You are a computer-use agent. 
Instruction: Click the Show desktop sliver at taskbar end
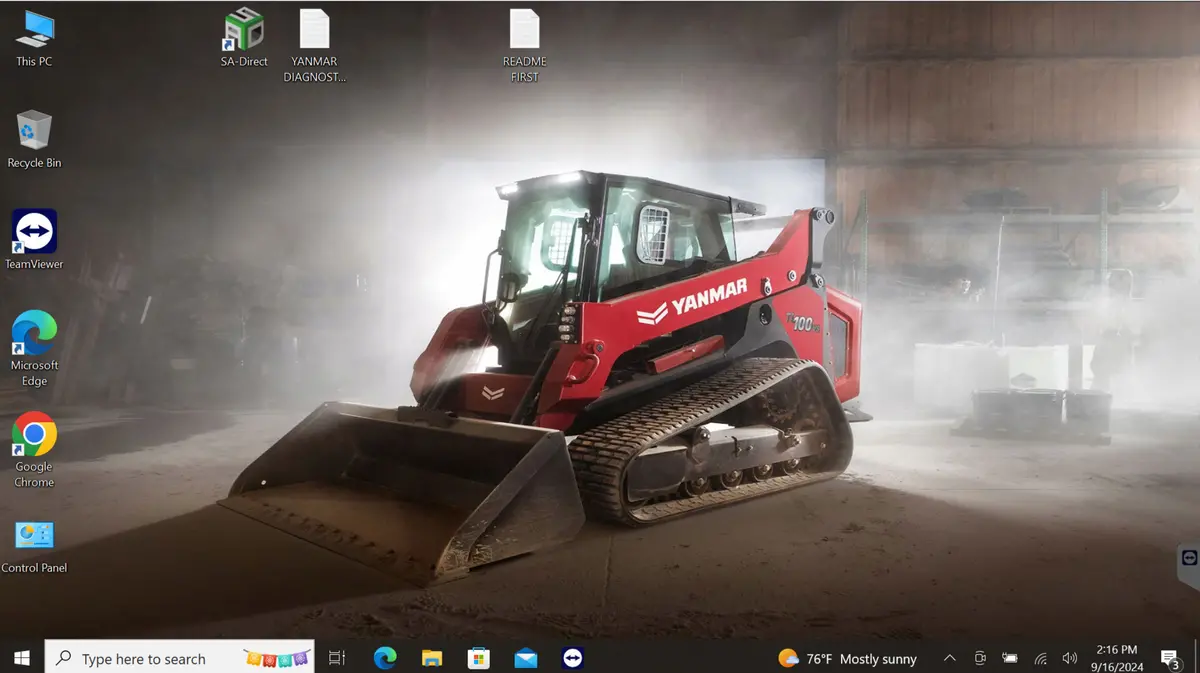click(1197, 658)
